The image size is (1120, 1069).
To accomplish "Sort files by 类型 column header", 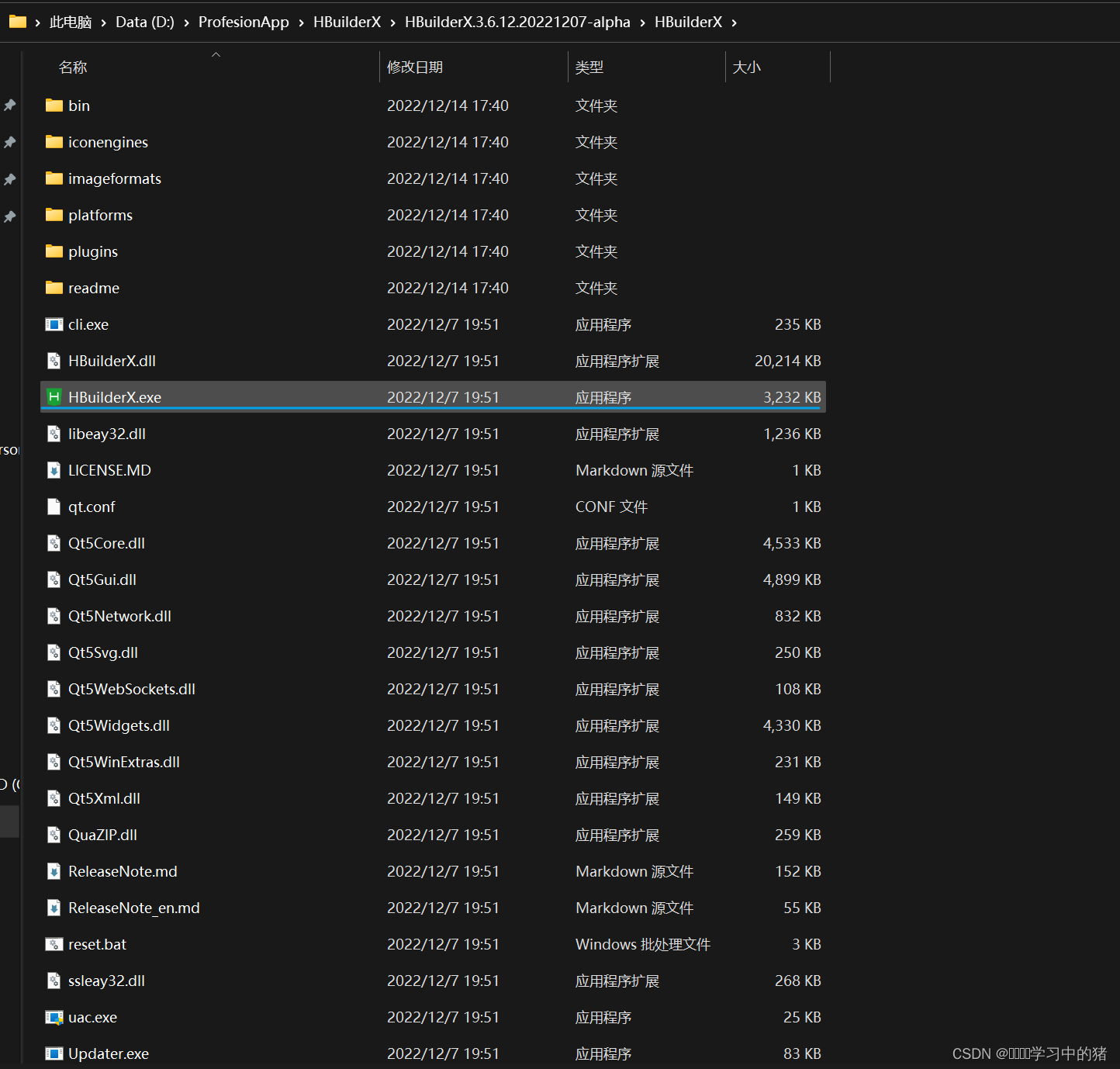I will point(589,67).
